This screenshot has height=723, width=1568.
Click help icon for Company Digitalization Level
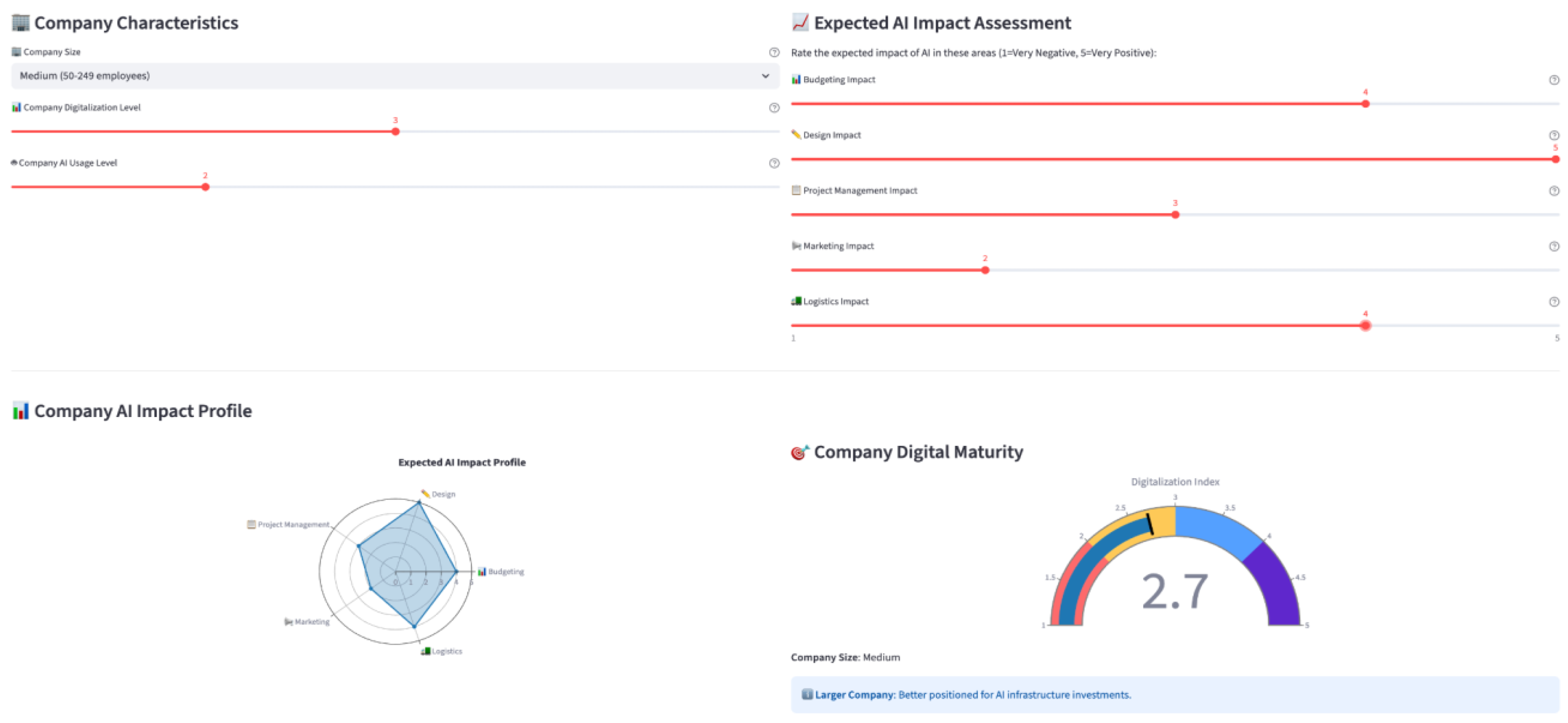coord(774,108)
